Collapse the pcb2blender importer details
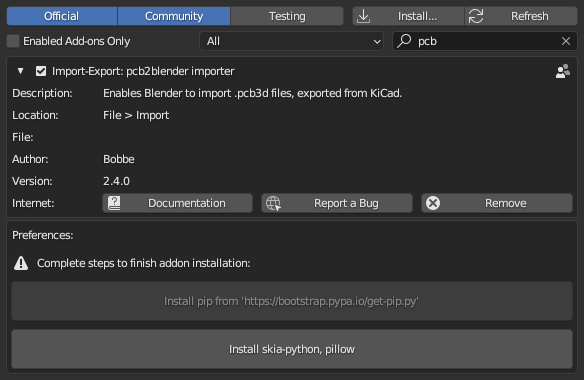 (x=20, y=71)
